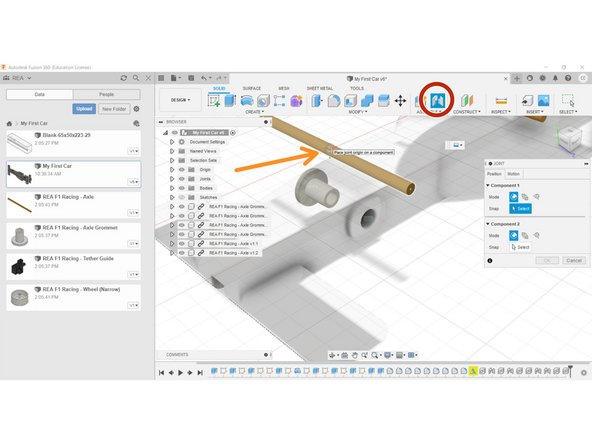The width and height of the screenshot is (592, 444).
Task: Select the Move/Copy arrows tool
Action: pyautogui.click(x=400, y=100)
